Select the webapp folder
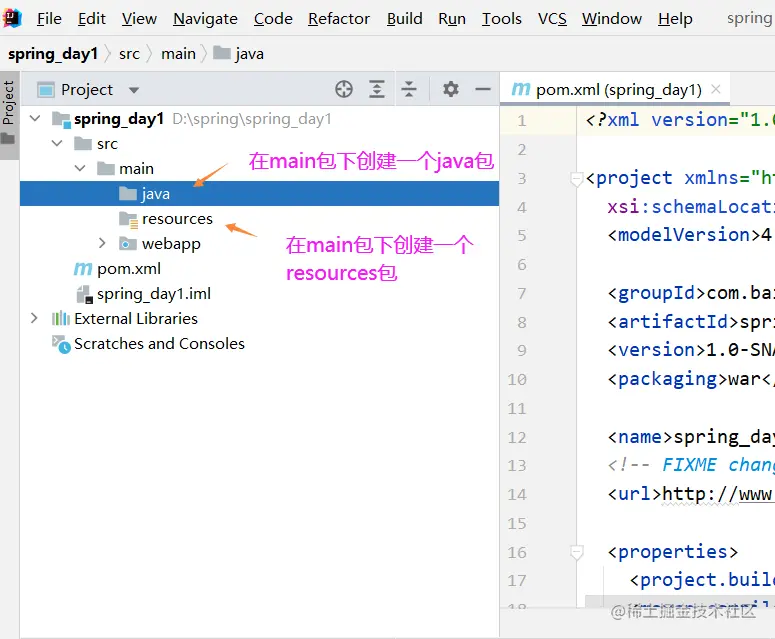The image size is (775, 639). pyautogui.click(x=171, y=244)
